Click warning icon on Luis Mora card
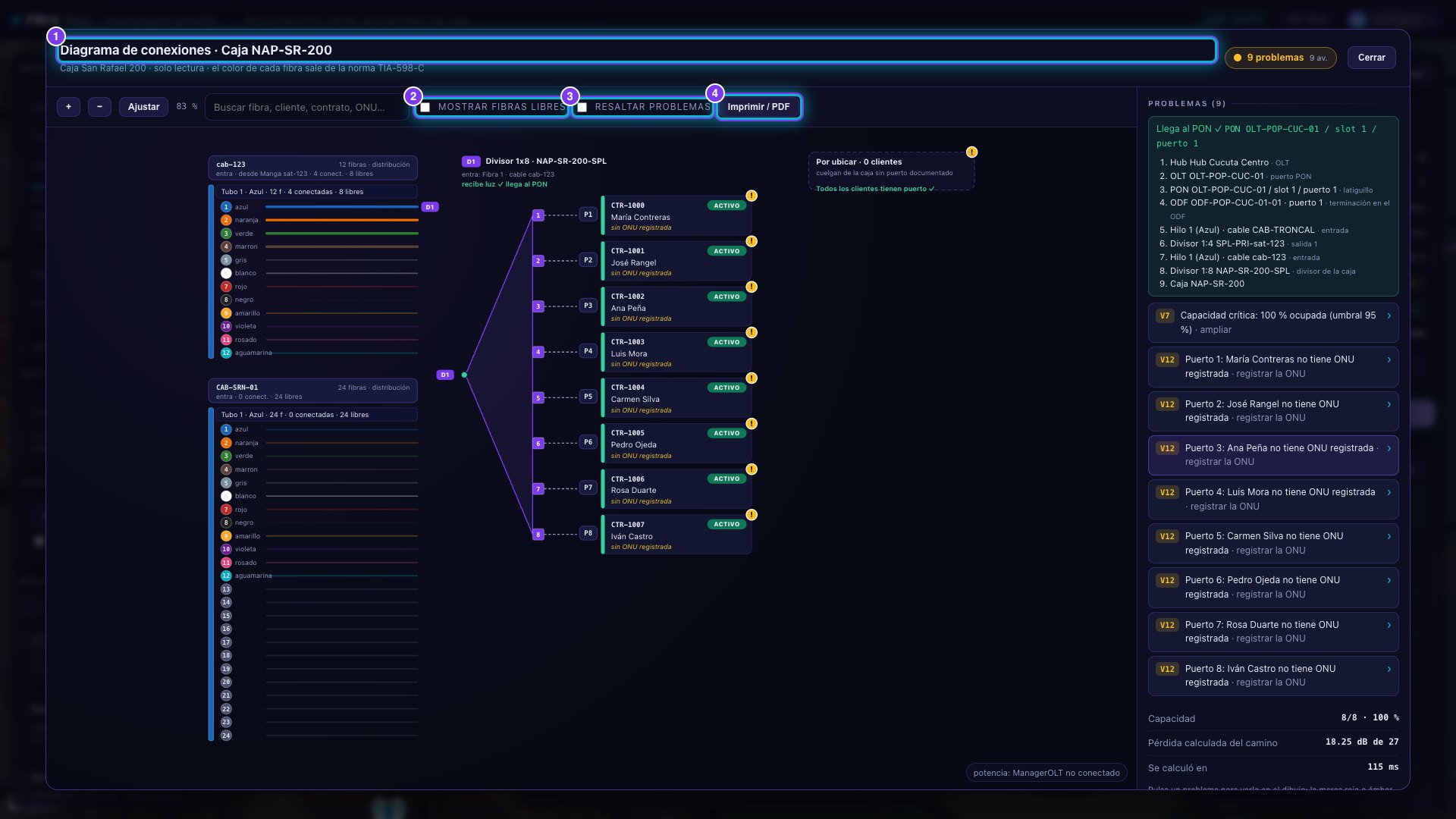 click(752, 332)
